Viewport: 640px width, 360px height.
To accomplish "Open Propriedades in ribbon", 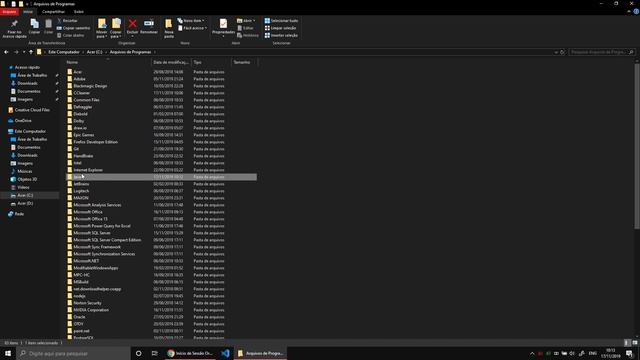I will [x=223, y=28].
